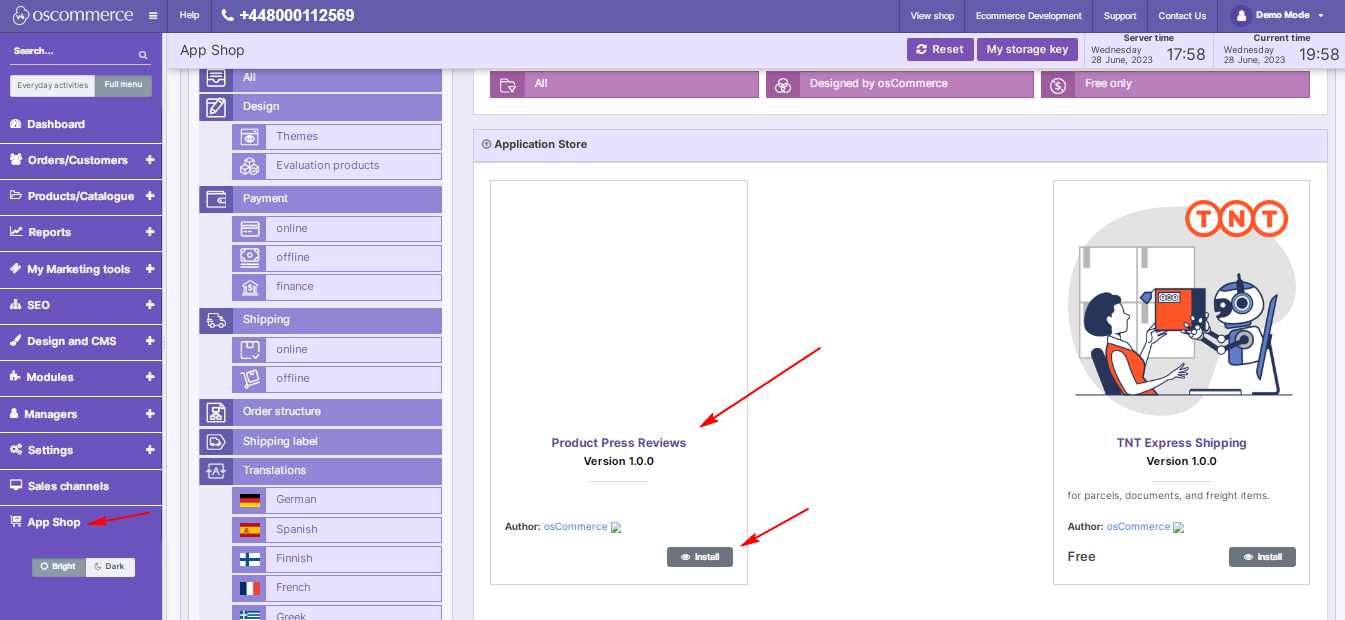1345x620 pixels.
Task: Select All category in category list
Action: [320, 78]
